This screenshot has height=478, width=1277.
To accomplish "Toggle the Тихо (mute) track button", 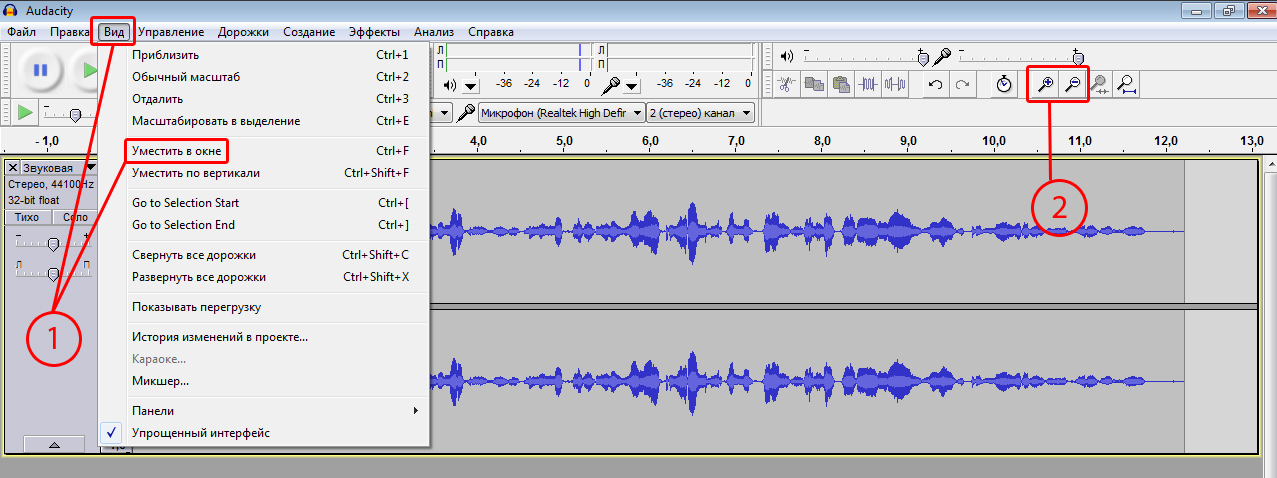I will point(27,217).
